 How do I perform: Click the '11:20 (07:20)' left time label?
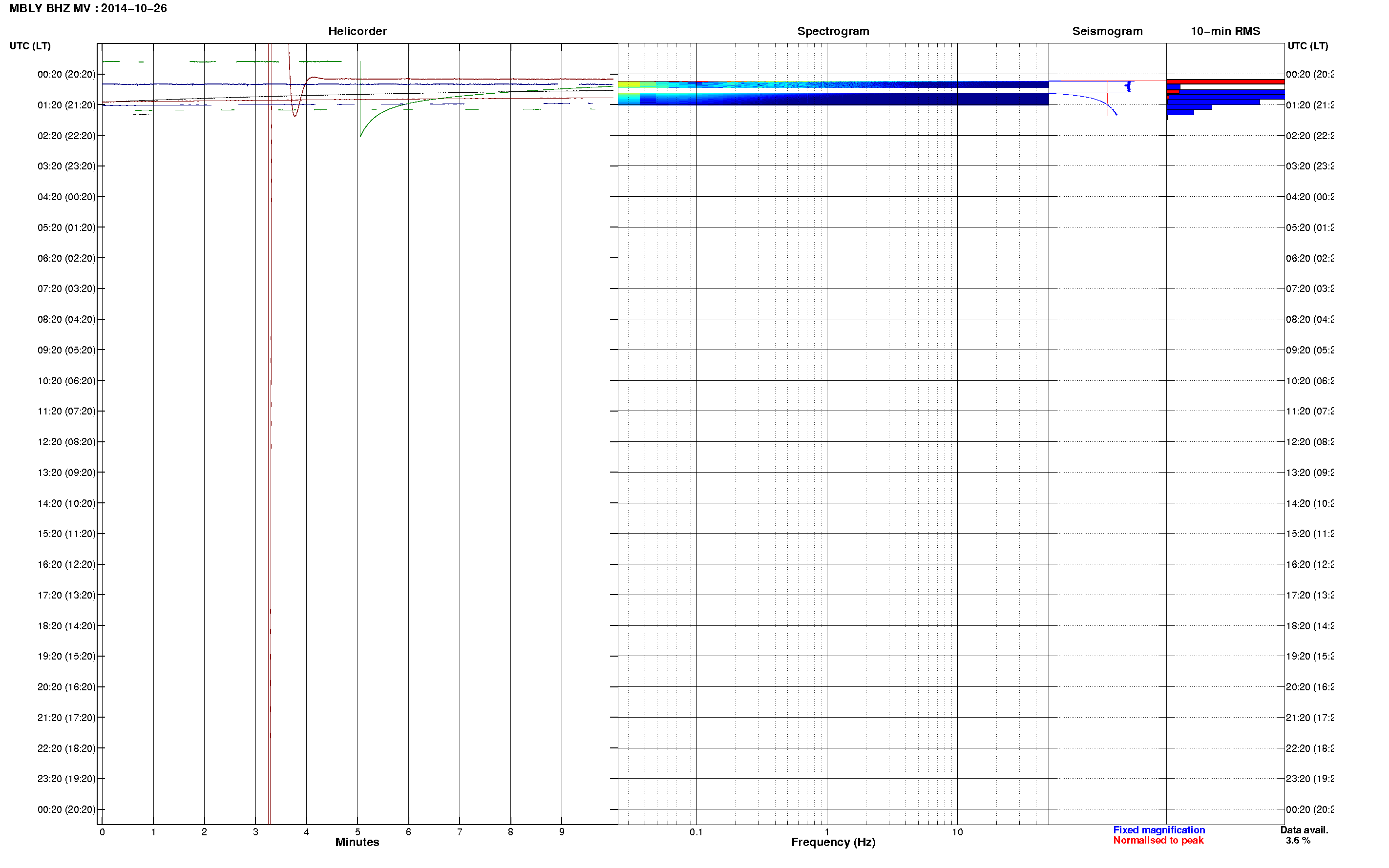(66, 411)
